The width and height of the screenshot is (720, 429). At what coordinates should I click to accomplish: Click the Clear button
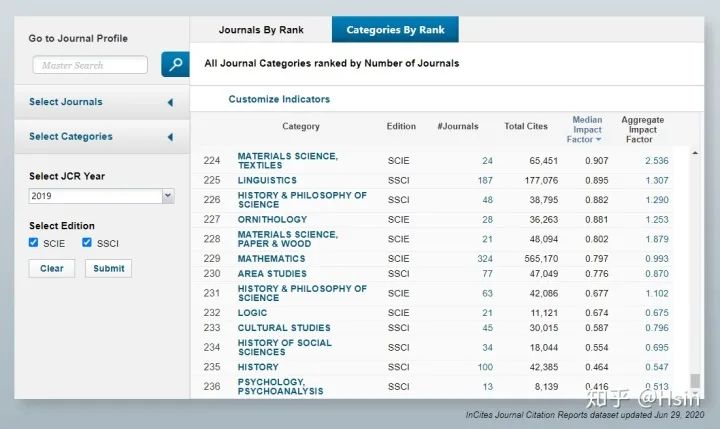pos(51,269)
